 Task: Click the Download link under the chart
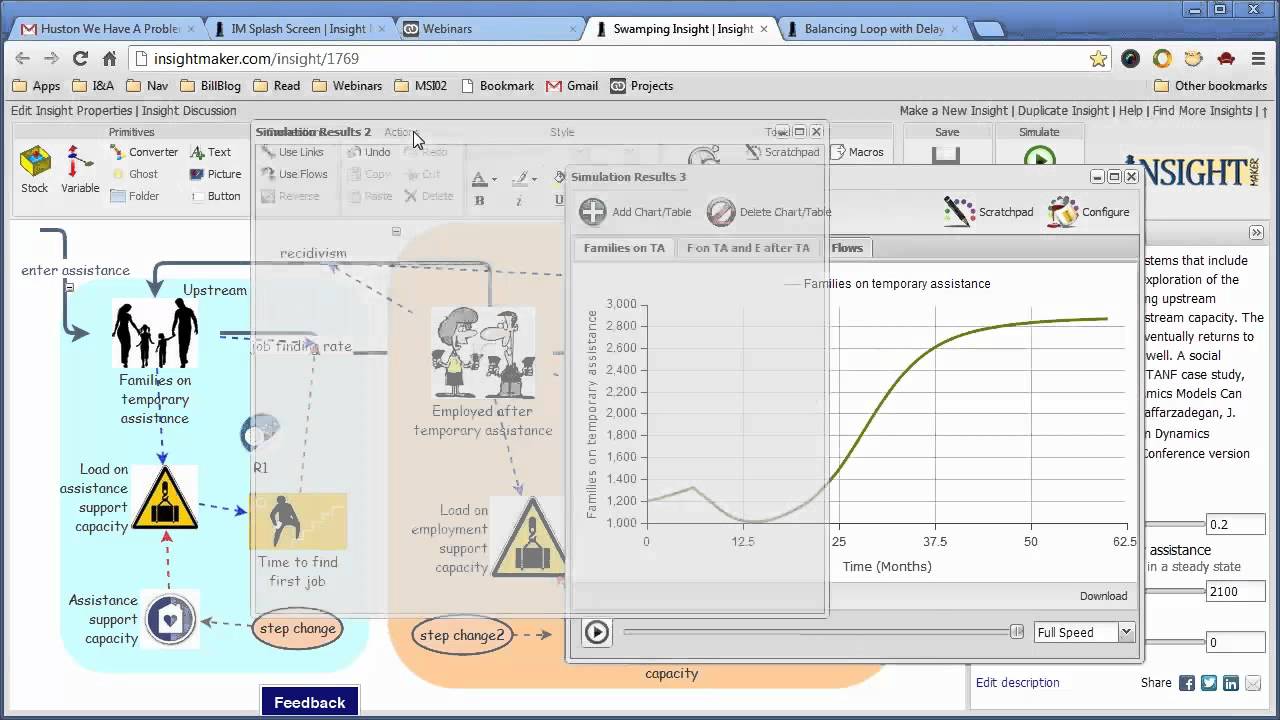1103,596
